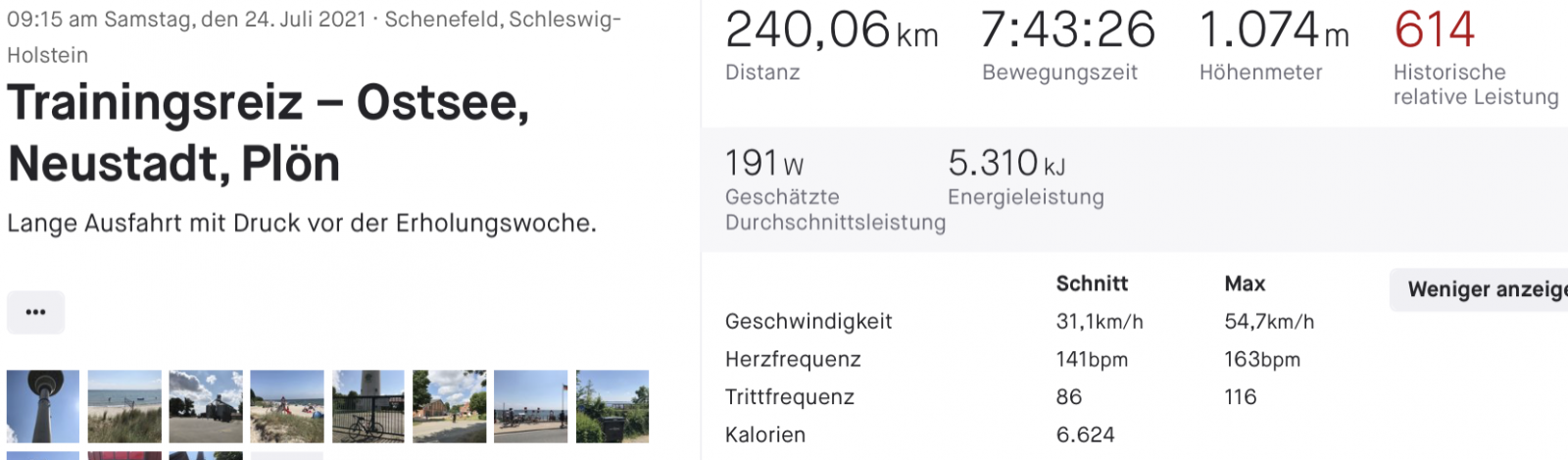The width and height of the screenshot is (1568, 460).
Task: View the red brick building photo
Action: (450, 406)
